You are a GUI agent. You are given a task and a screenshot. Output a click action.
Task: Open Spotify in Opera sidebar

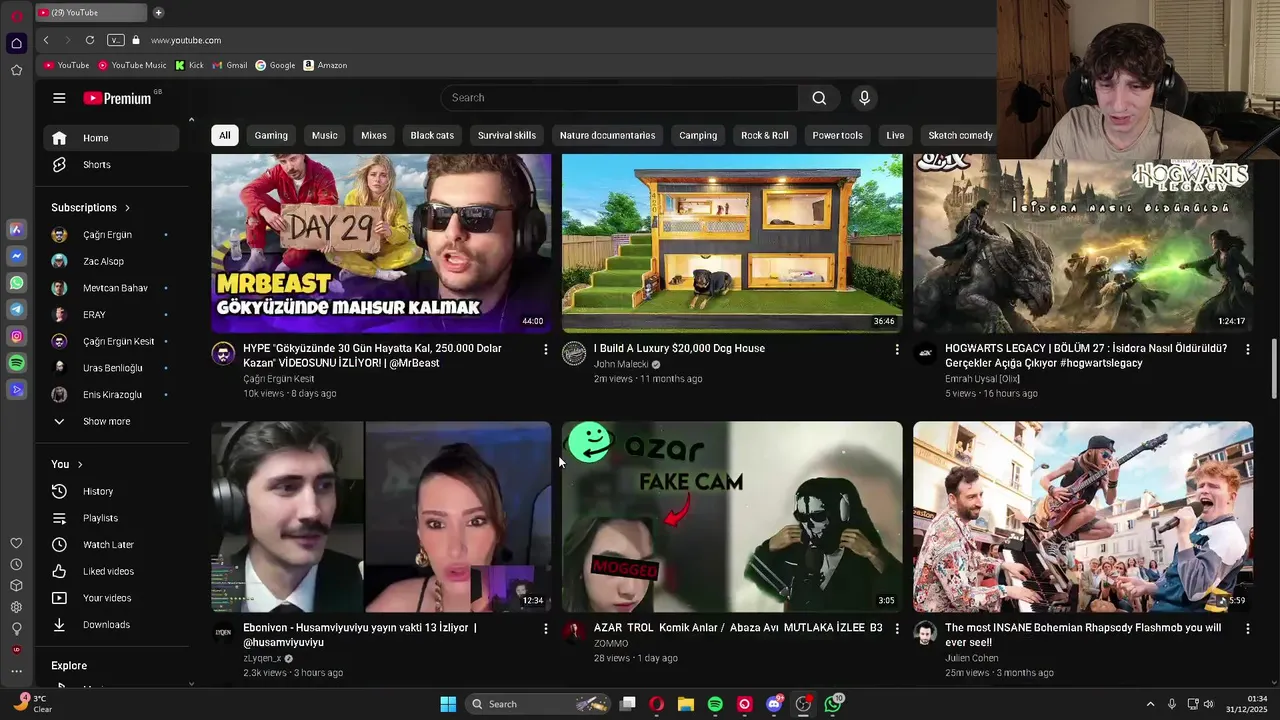click(x=16, y=363)
